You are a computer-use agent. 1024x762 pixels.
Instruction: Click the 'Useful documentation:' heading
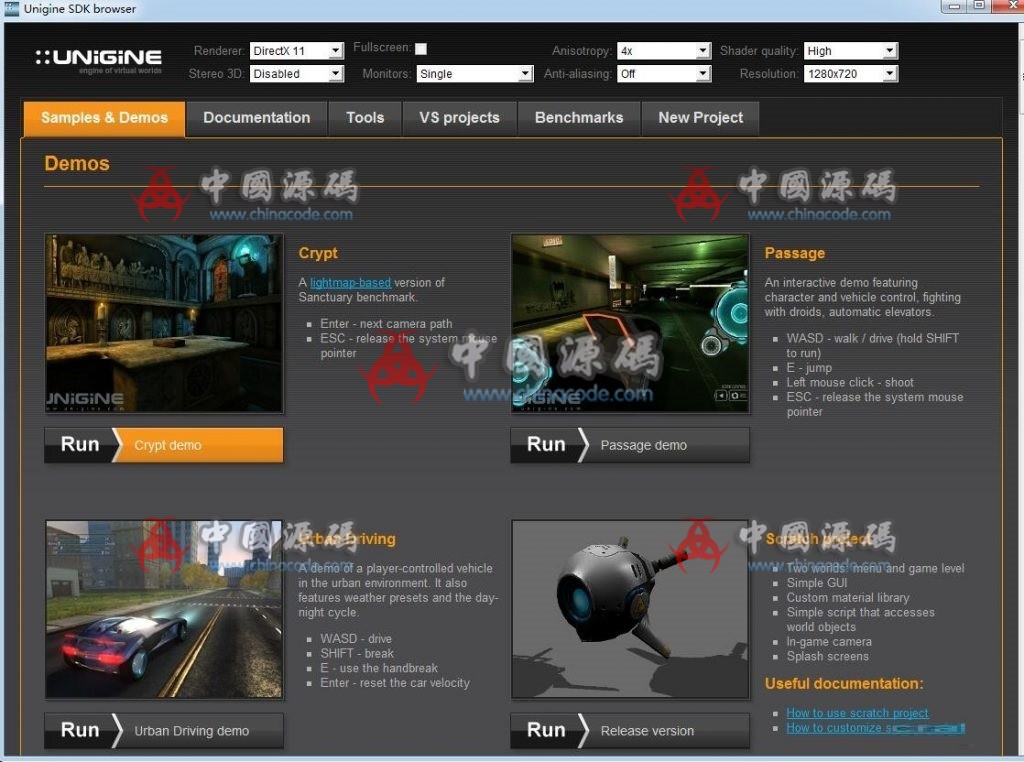(844, 684)
